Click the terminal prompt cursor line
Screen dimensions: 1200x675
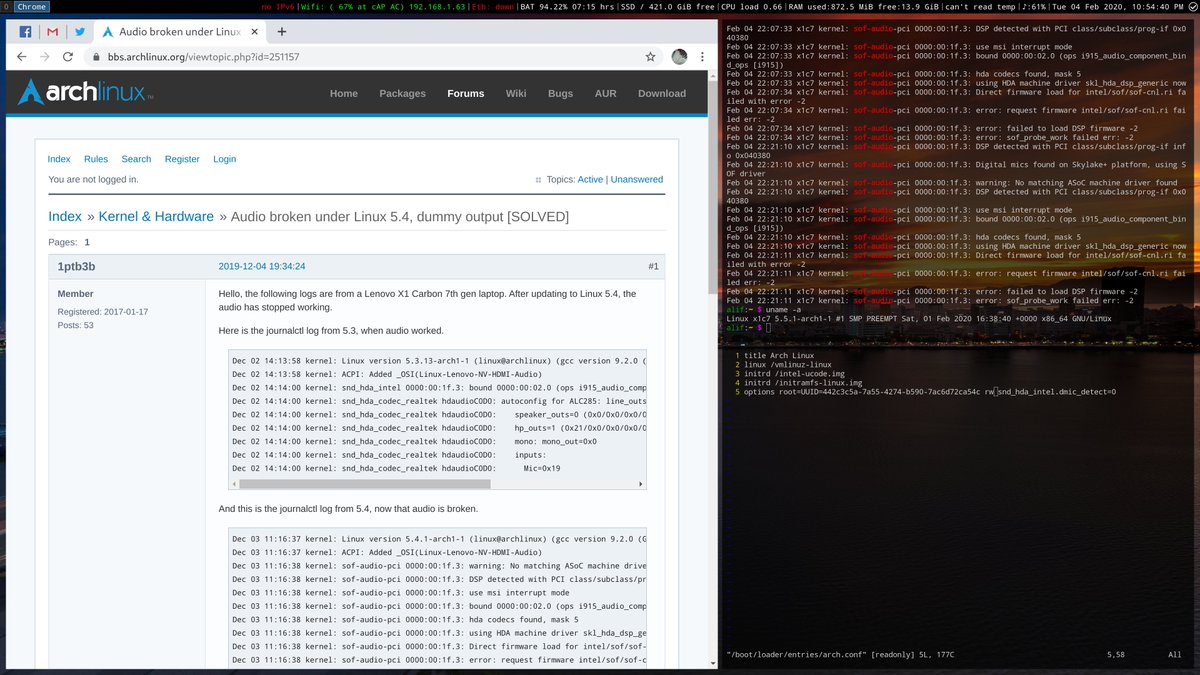pyautogui.click(x=749, y=327)
